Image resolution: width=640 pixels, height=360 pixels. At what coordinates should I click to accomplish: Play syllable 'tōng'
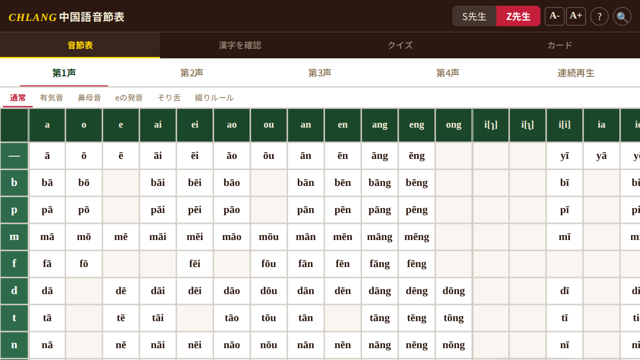pyautogui.click(x=453, y=318)
